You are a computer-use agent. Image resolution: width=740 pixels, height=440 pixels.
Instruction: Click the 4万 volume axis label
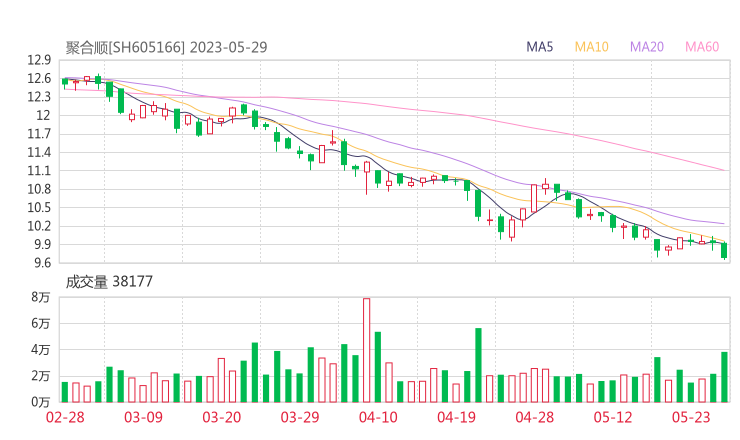pos(41,350)
